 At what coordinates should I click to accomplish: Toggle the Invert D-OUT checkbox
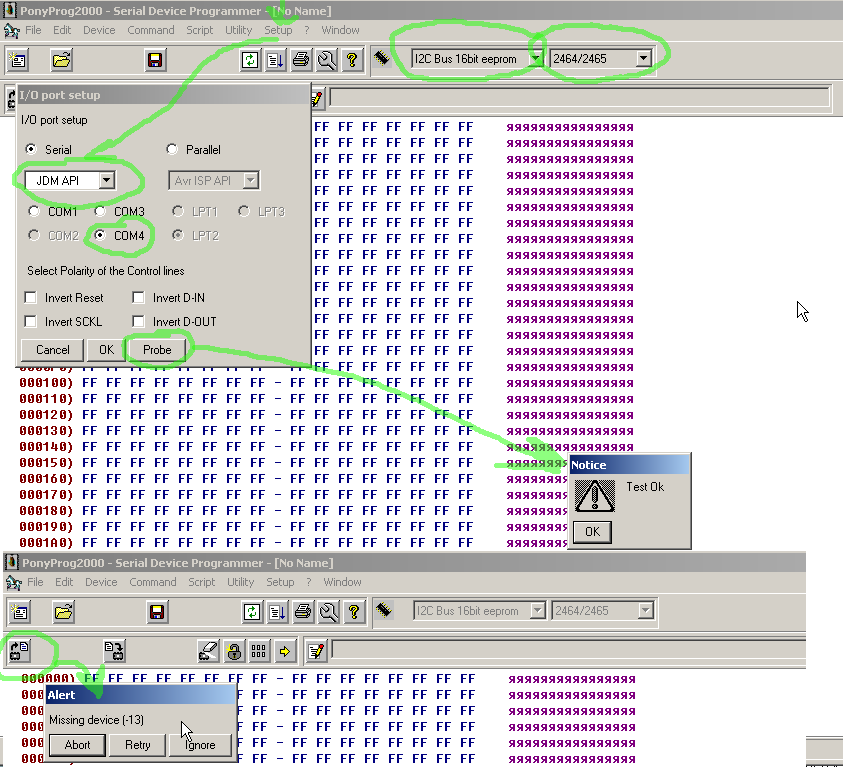139,322
